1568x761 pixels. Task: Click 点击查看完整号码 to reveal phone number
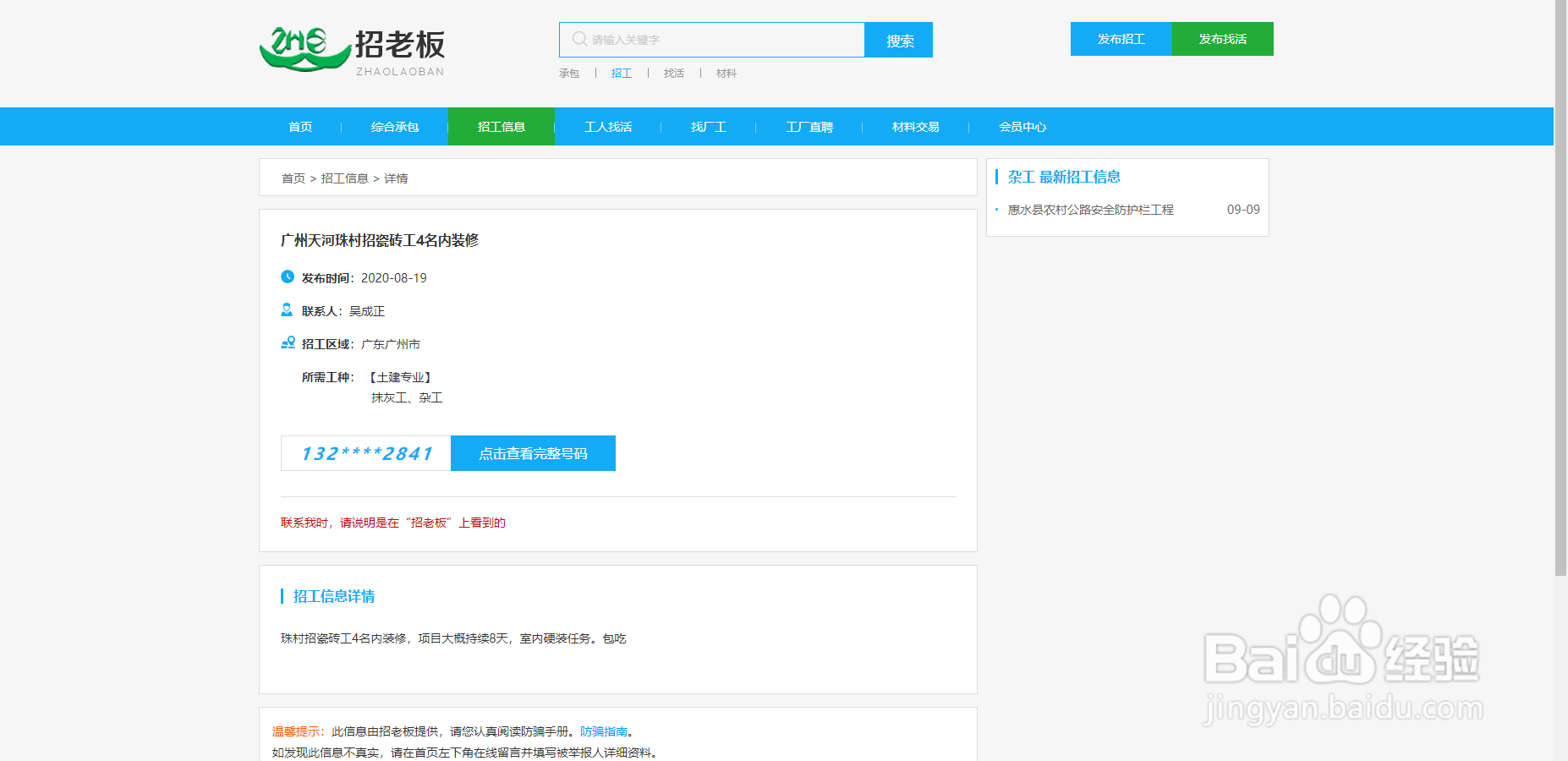pyautogui.click(x=533, y=452)
